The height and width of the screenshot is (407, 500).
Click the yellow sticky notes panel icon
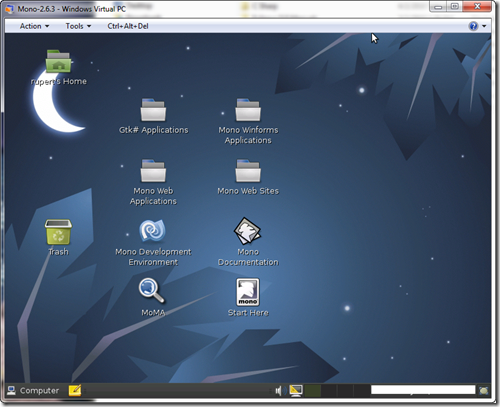[x=75, y=390]
